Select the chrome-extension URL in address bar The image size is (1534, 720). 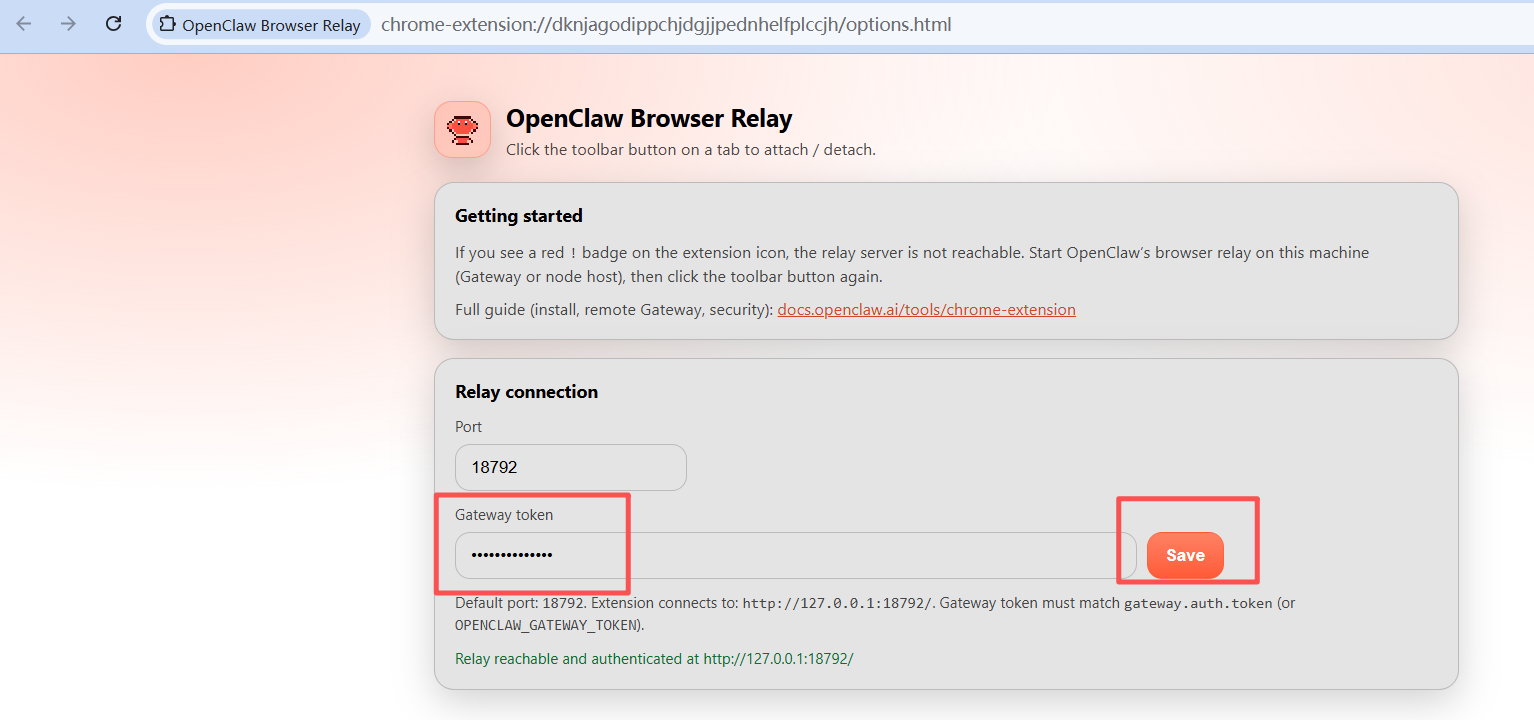pyautogui.click(x=666, y=25)
